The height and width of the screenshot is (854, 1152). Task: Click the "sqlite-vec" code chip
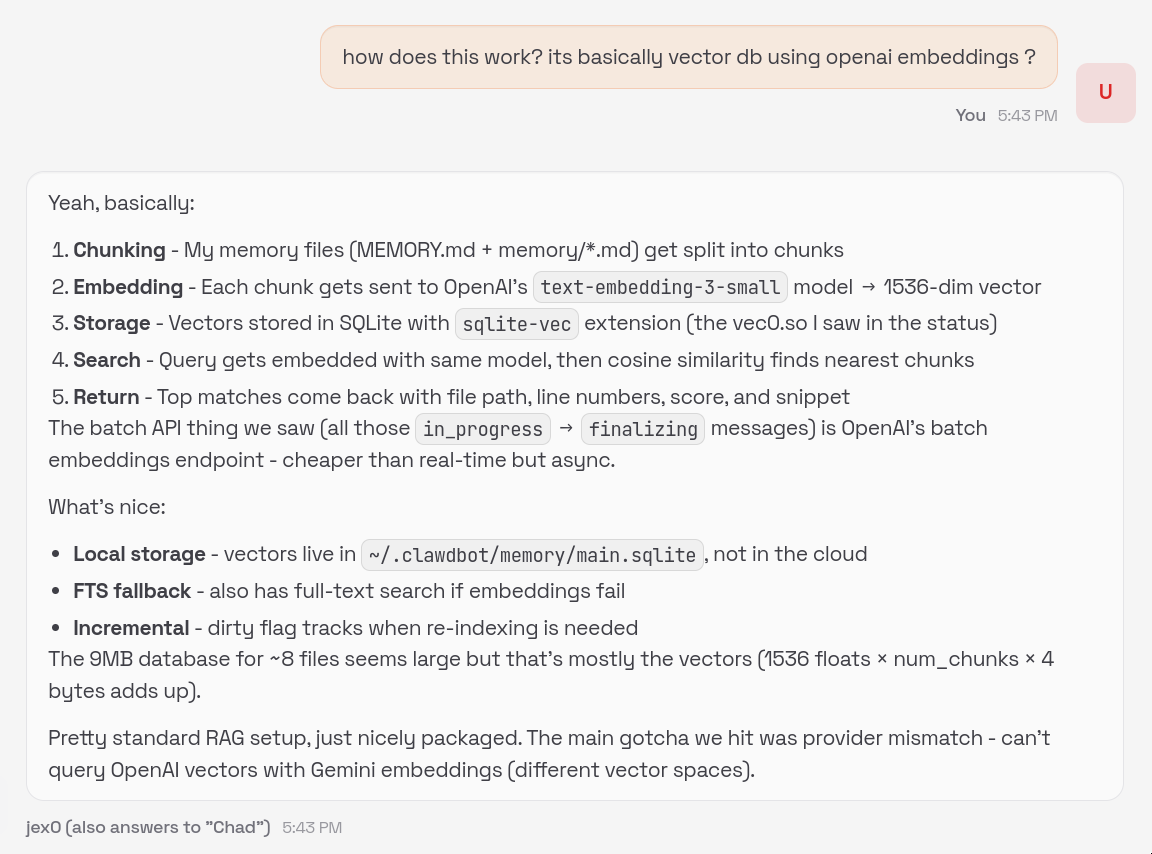pyautogui.click(x=516, y=324)
